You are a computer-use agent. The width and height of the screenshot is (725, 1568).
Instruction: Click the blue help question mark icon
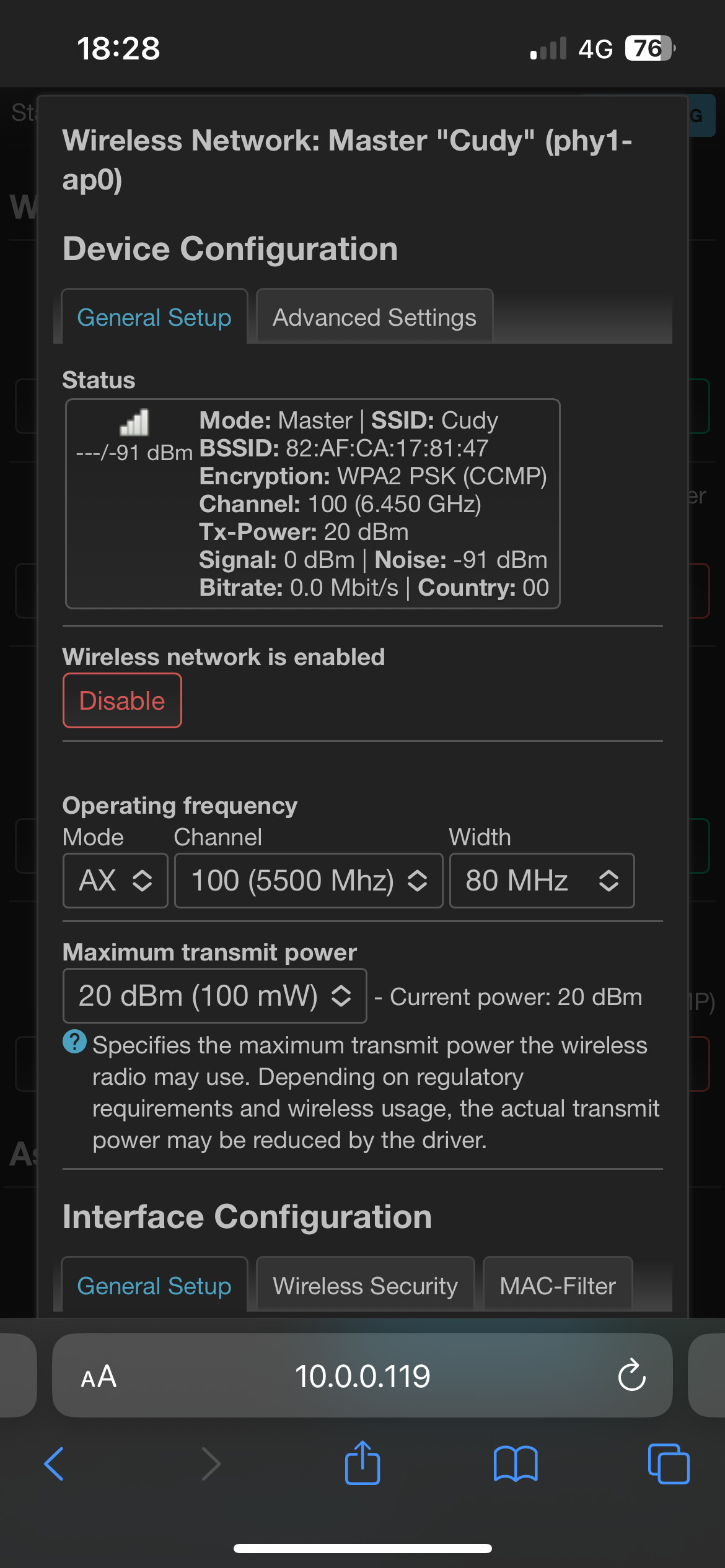(74, 1042)
